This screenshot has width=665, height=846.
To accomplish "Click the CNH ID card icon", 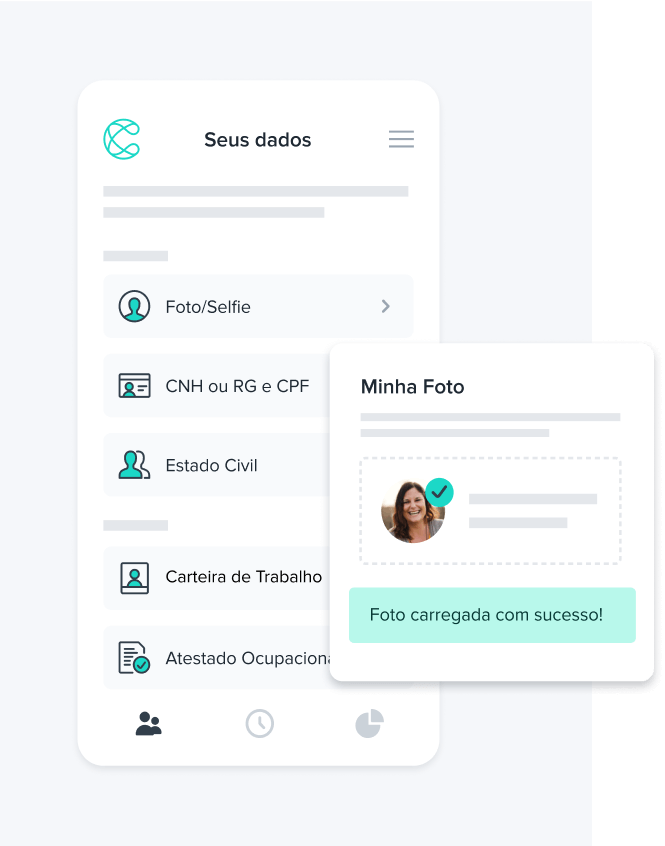I will coord(134,385).
